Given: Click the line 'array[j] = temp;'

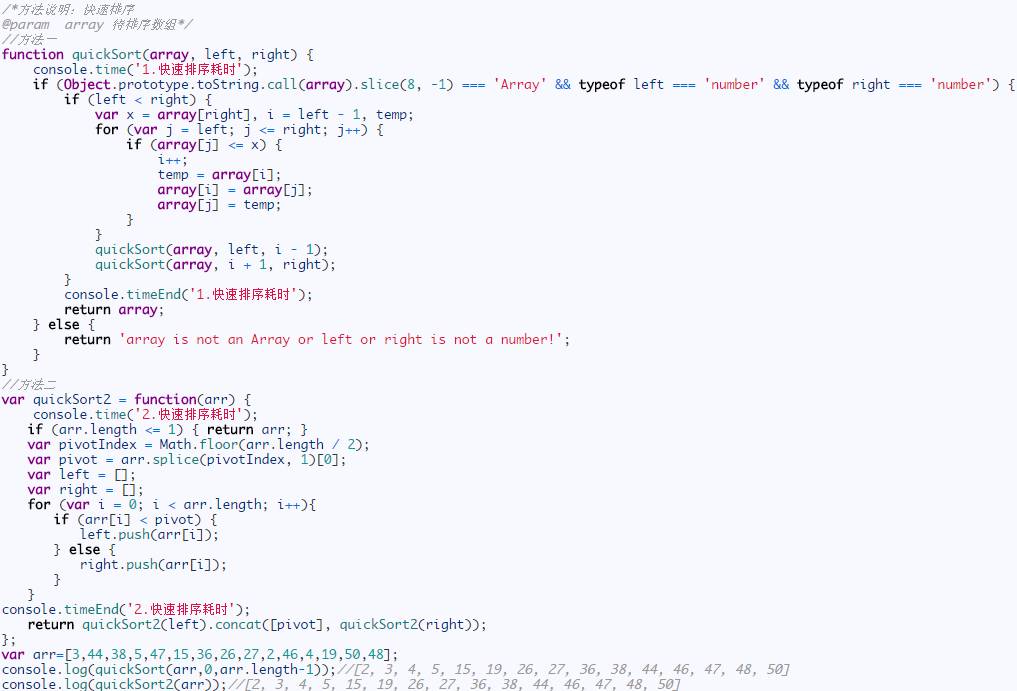Looking at the screenshot, I should click(219, 204).
